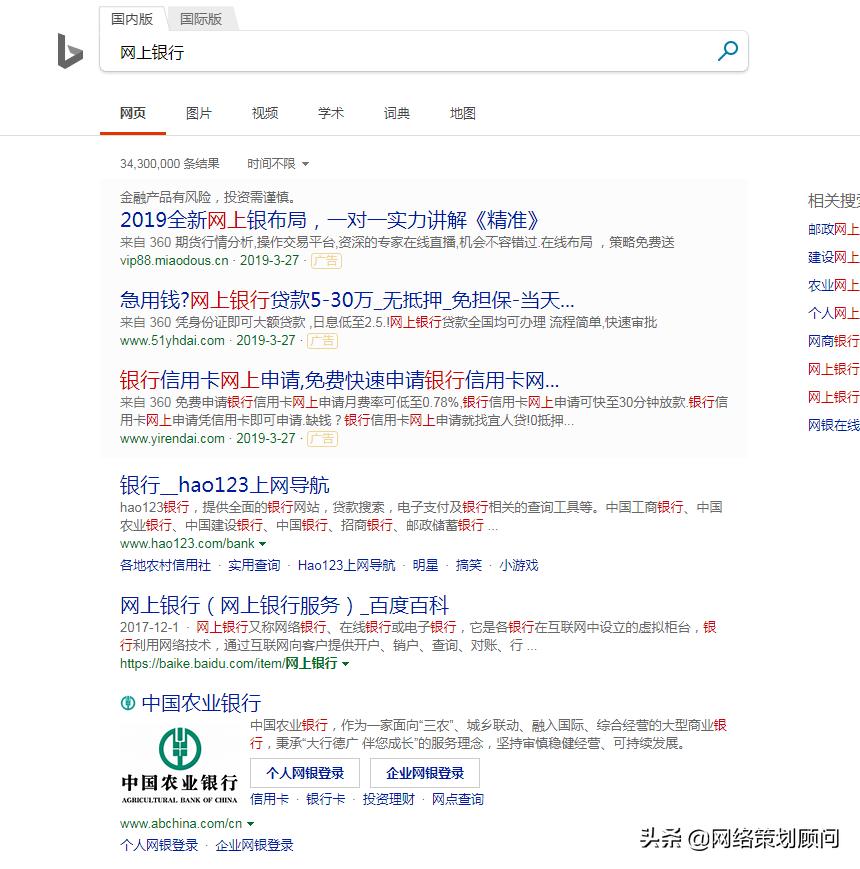Switch to the 视频 search tab

pos(264,113)
